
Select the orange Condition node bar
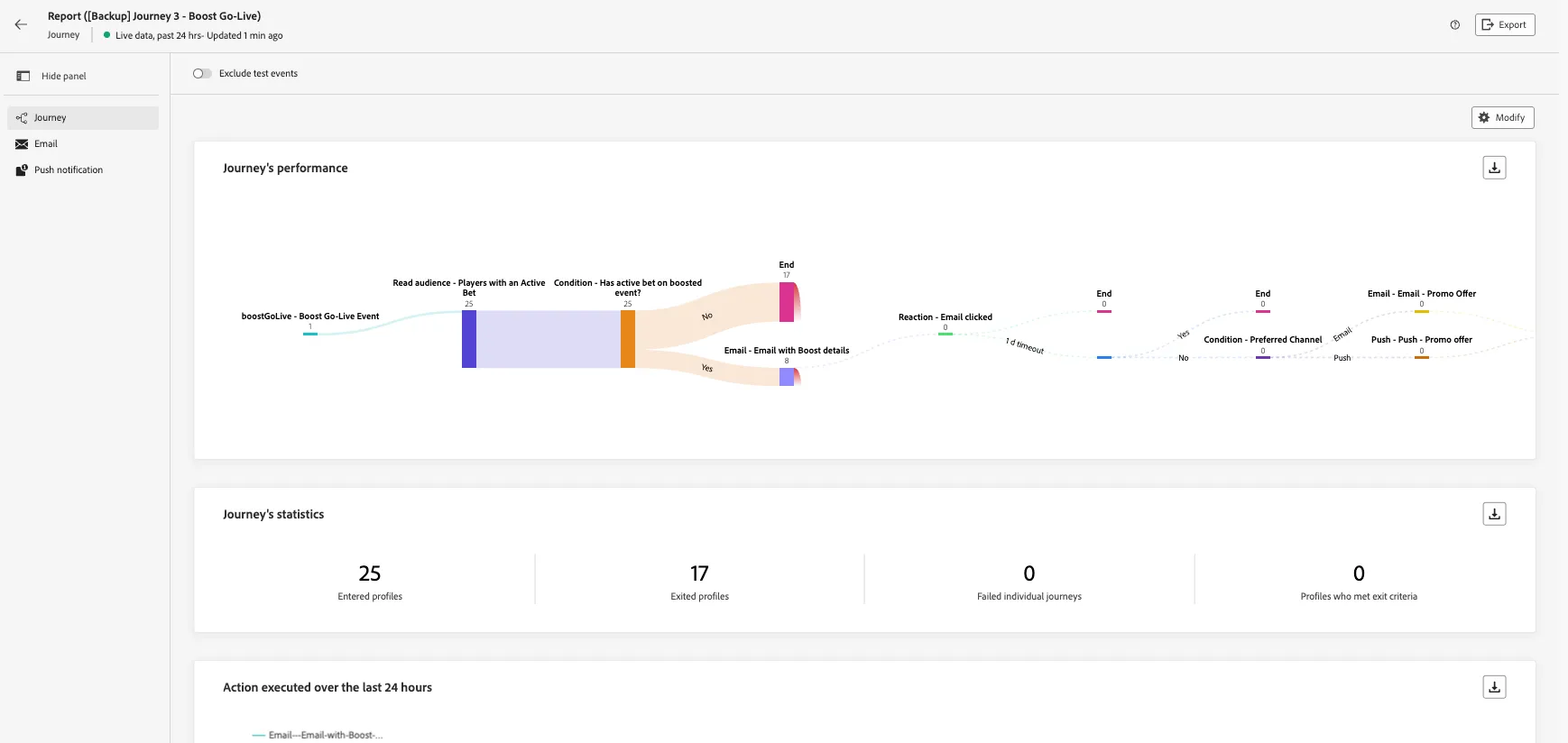[x=628, y=339]
